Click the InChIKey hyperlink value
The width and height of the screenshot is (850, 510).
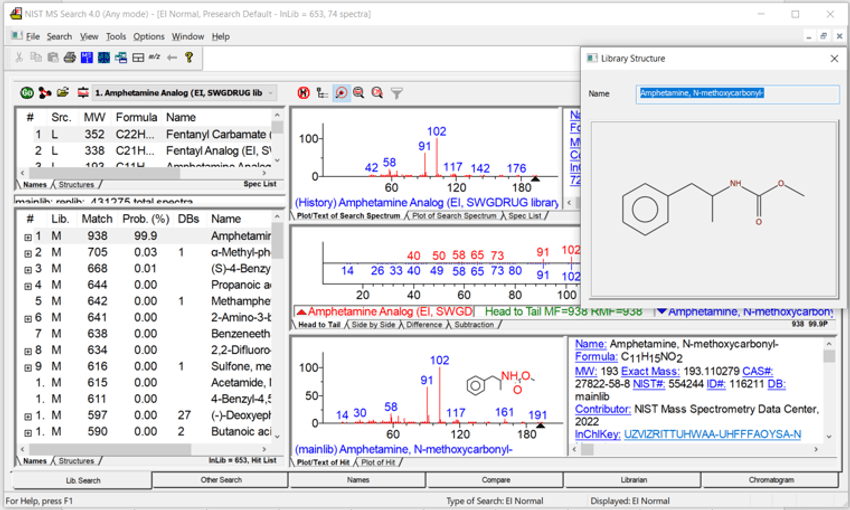(x=712, y=434)
